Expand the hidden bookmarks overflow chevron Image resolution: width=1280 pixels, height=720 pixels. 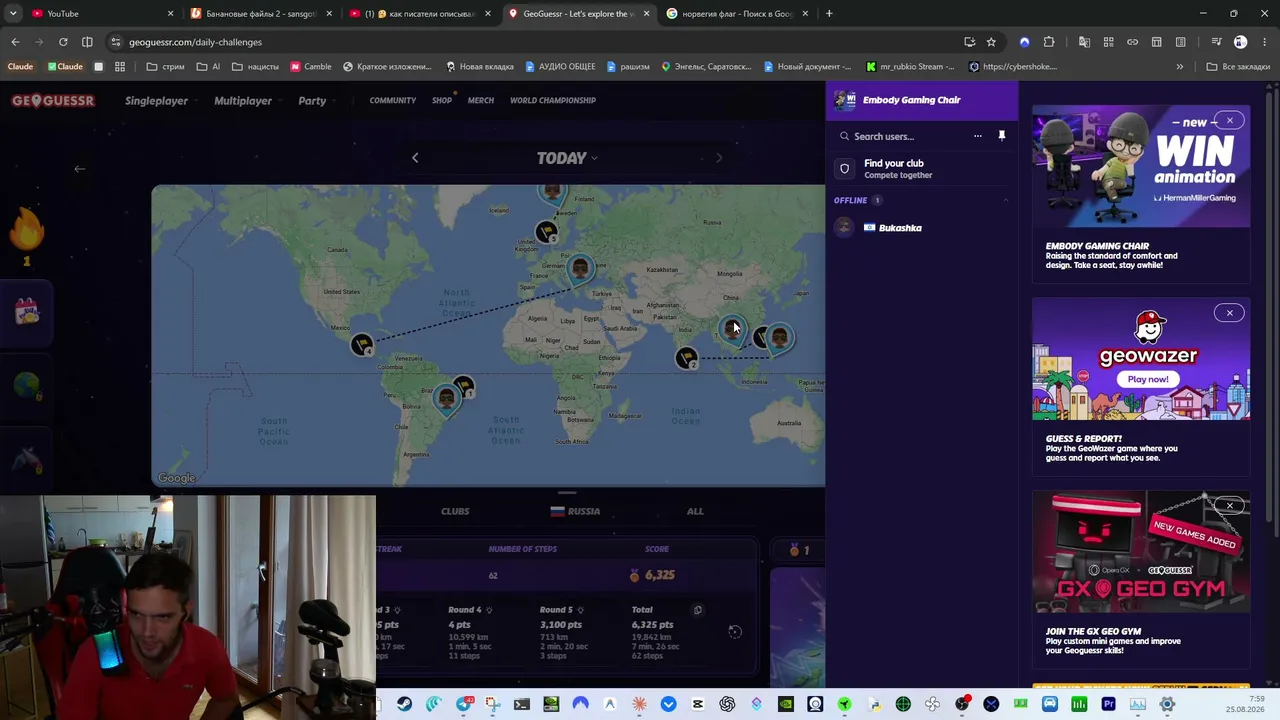(x=1180, y=67)
